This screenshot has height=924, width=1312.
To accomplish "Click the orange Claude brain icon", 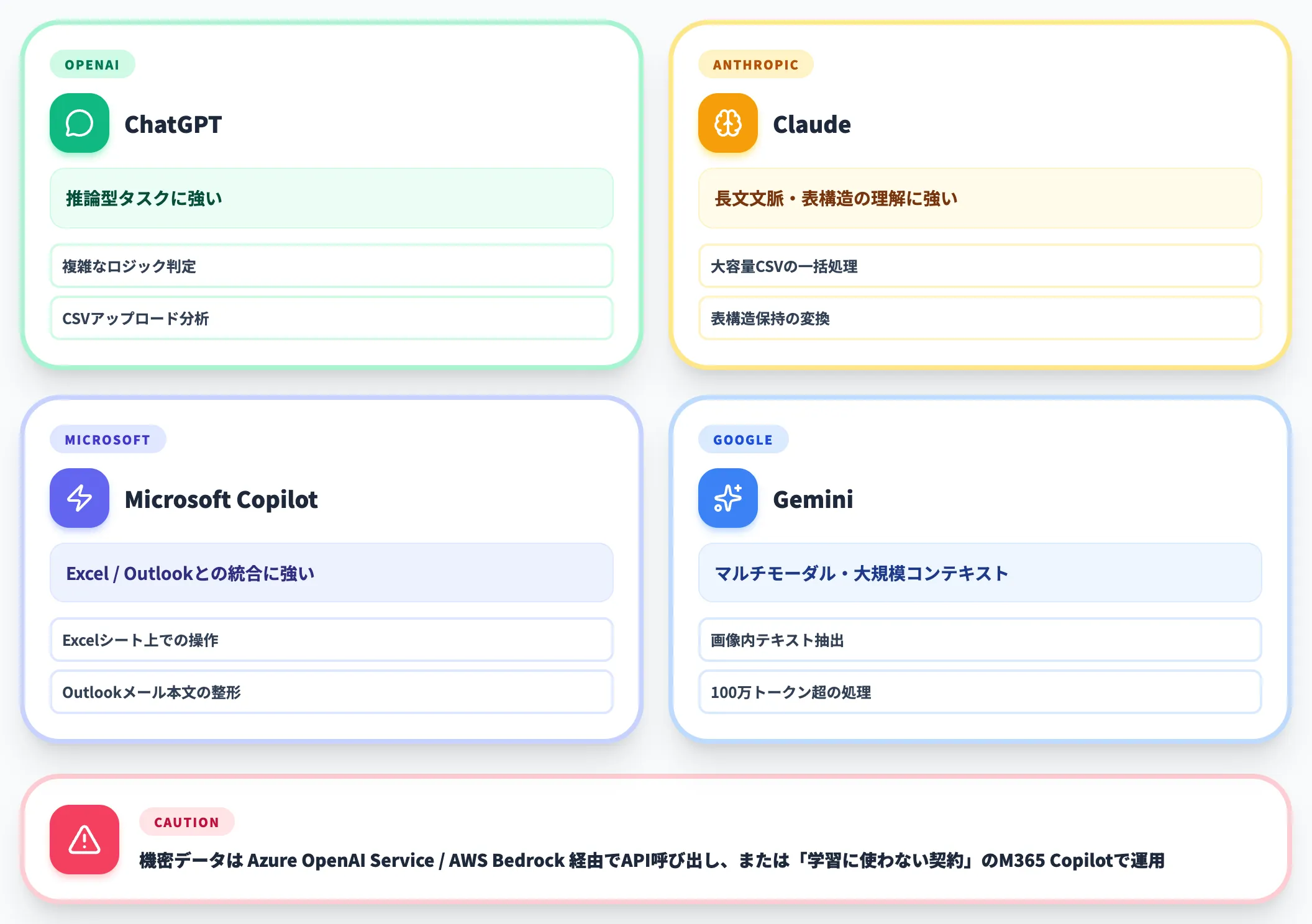I will pos(728,123).
